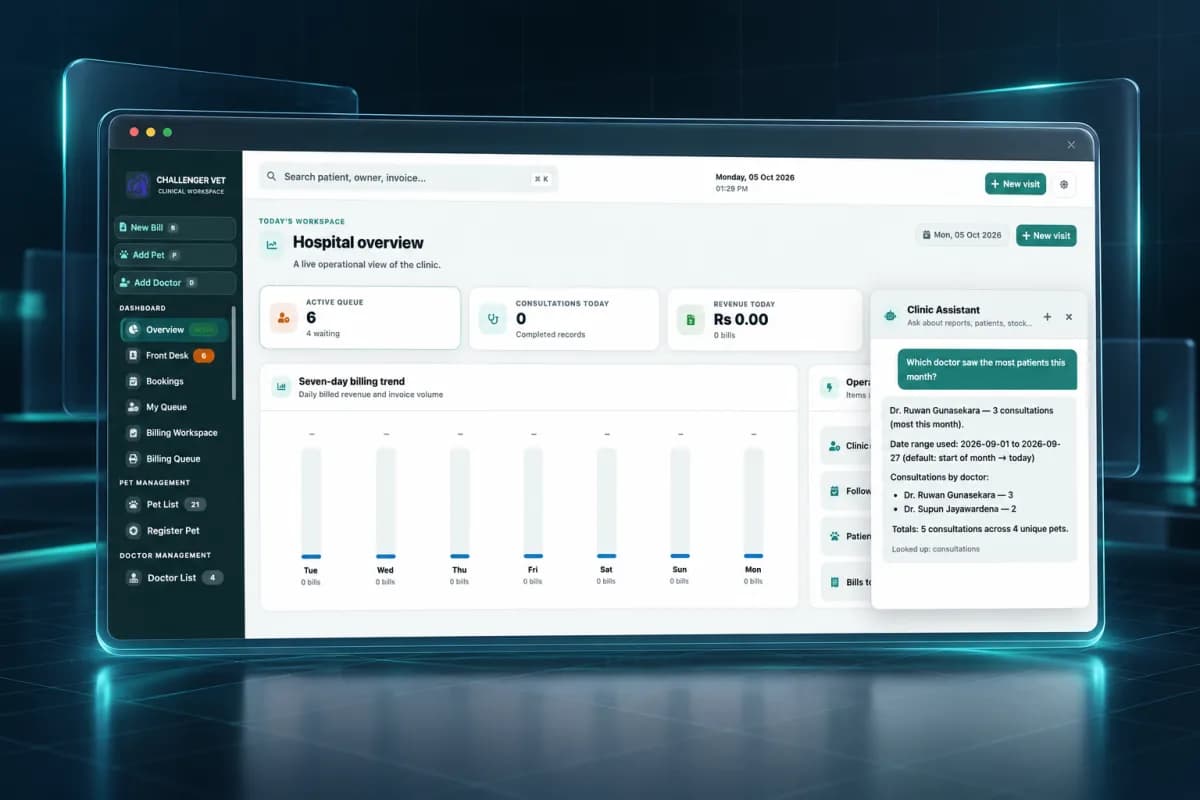Select Overview in the Dashboard menu
Viewport: 1200px width, 800px height.
click(174, 330)
